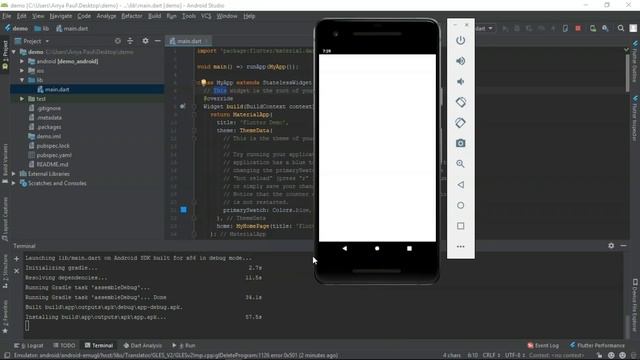Lower emulator volume with volume down icon

(460, 82)
